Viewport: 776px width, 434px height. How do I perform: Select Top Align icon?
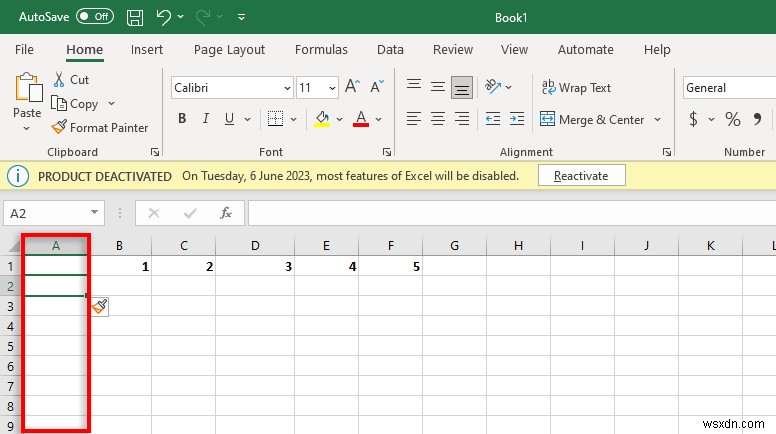(x=414, y=87)
